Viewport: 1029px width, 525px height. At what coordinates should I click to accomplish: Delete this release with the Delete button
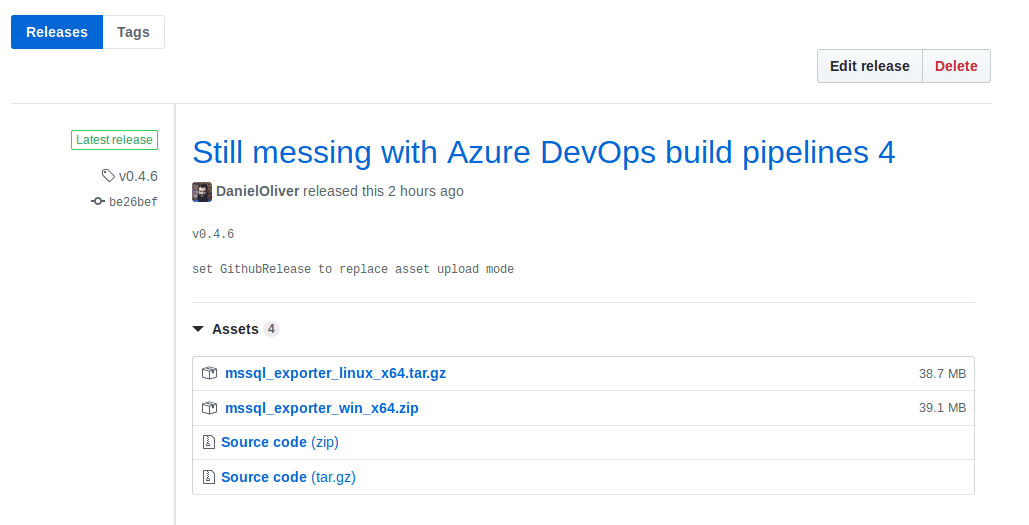pos(956,66)
